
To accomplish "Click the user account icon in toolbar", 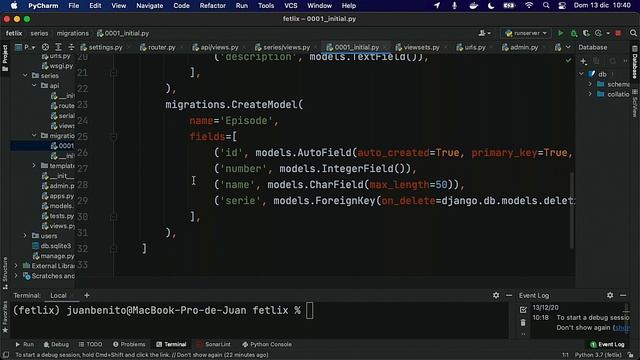I will click(x=484, y=33).
